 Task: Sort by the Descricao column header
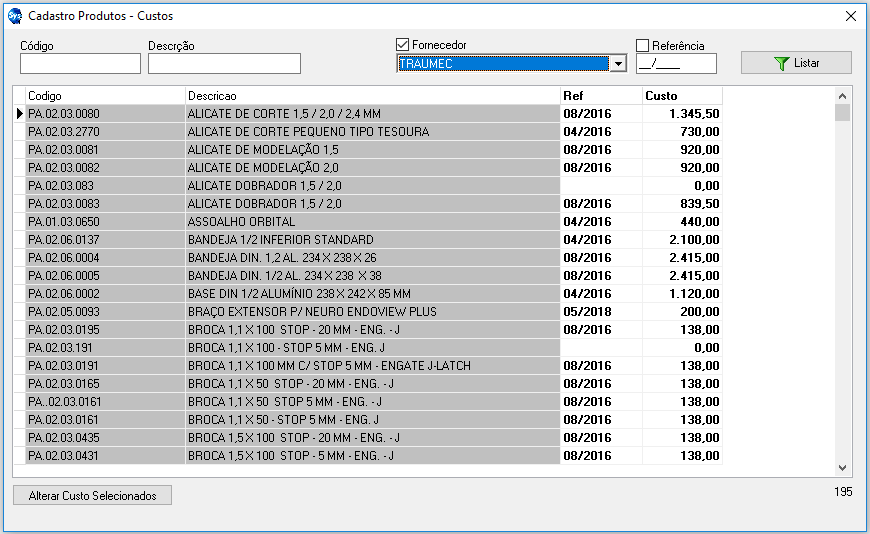tap(372, 96)
